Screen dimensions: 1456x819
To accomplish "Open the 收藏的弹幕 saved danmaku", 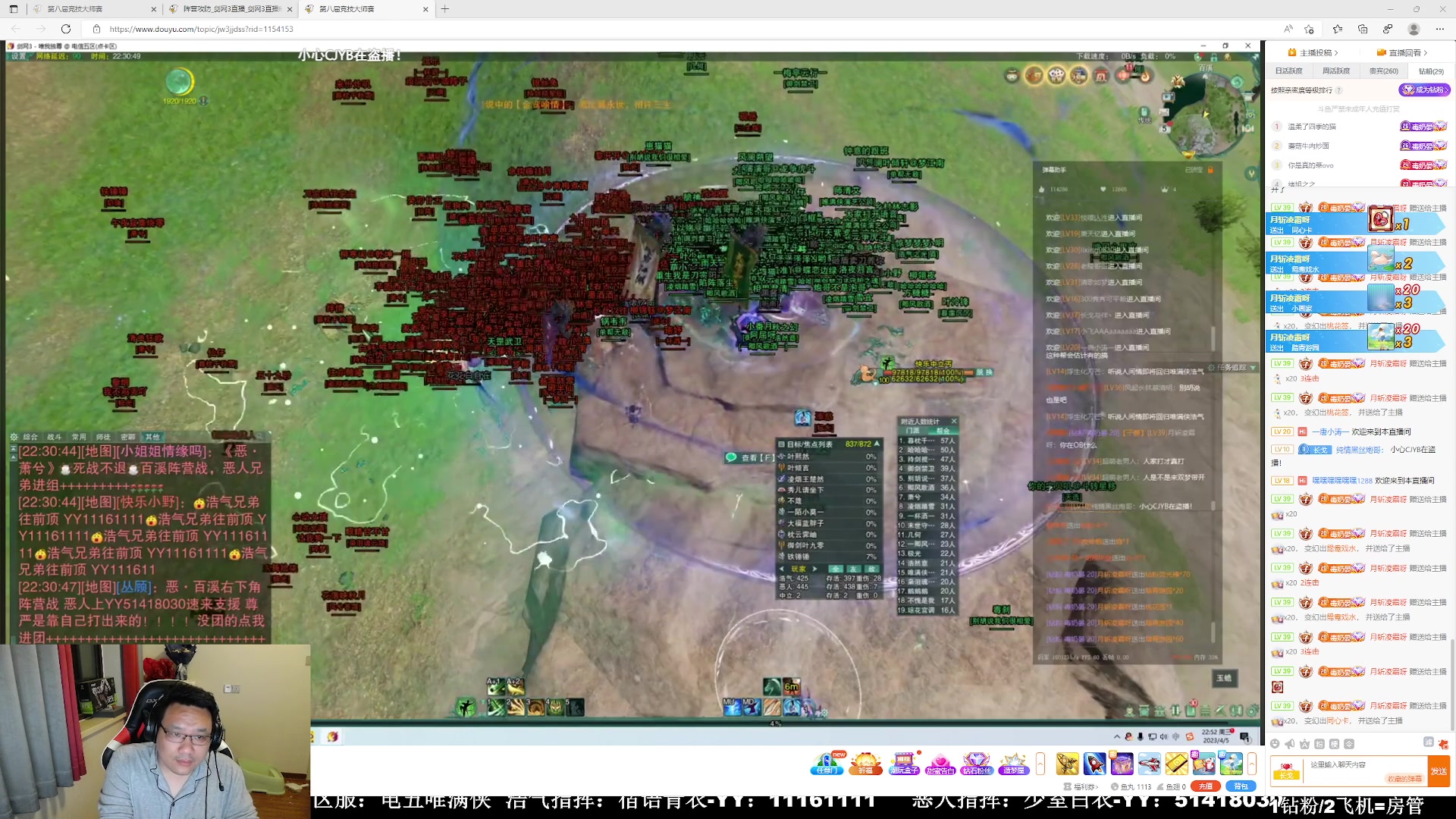I will (x=1404, y=779).
